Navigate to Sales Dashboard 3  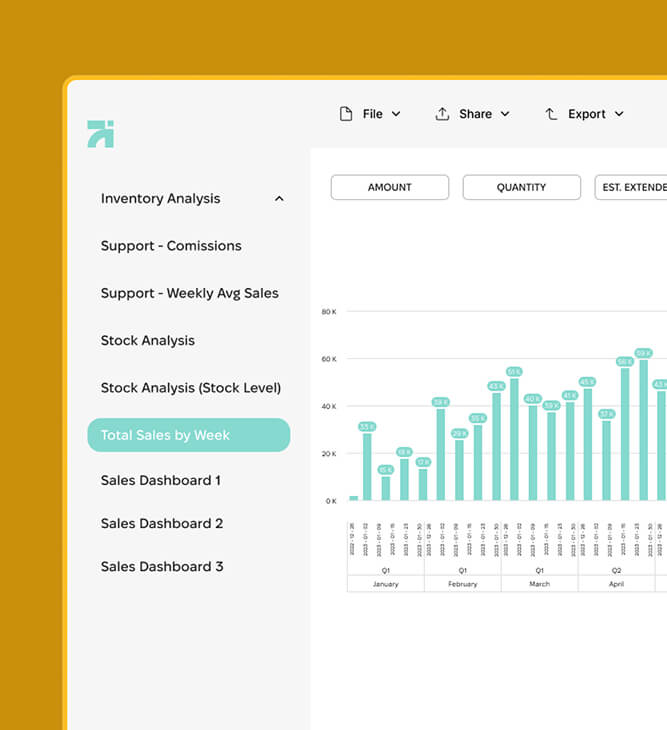click(162, 567)
